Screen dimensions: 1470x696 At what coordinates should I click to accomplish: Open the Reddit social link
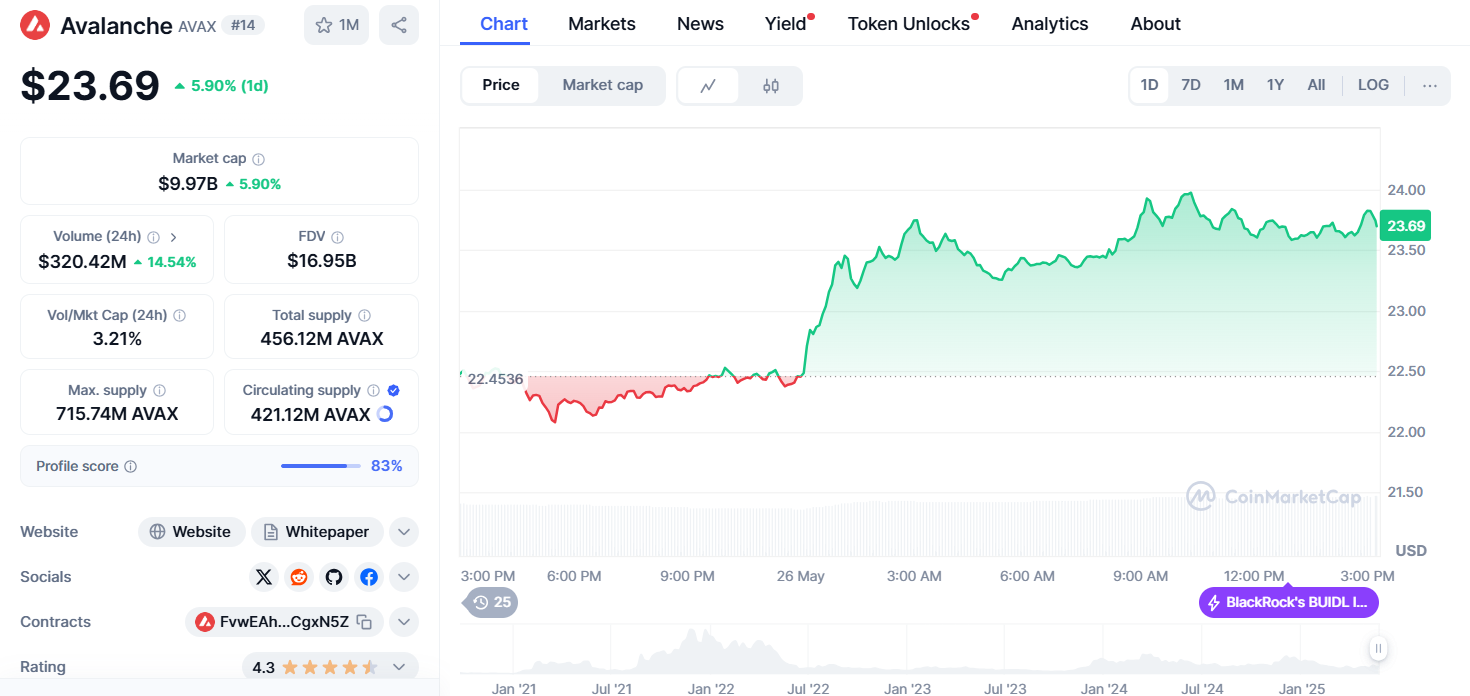pos(299,577)
